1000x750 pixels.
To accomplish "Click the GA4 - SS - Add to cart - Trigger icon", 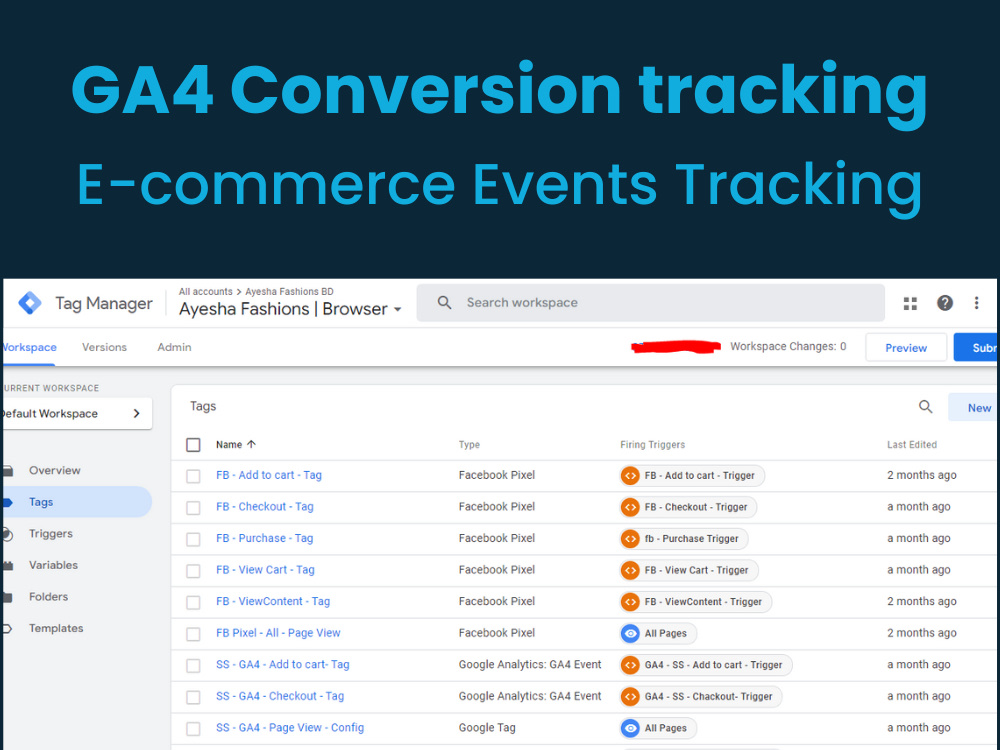I will (x=630, y=665).
